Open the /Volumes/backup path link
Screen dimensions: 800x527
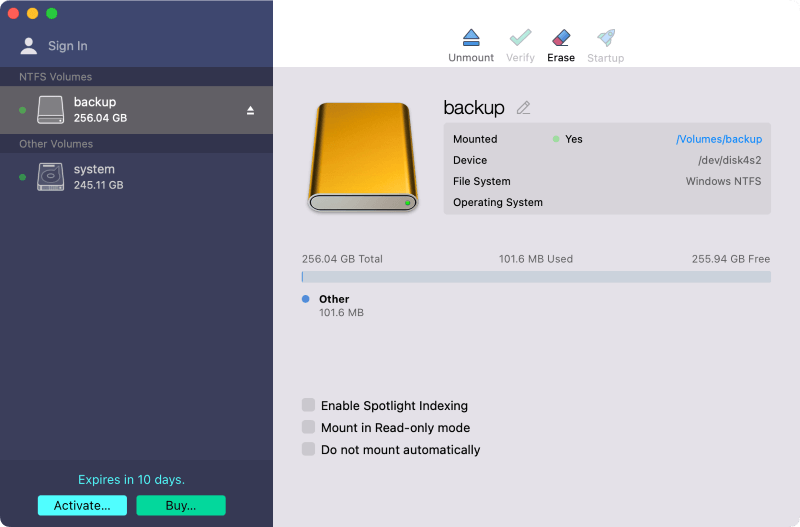pyautogui.click(x=718, y=139)
